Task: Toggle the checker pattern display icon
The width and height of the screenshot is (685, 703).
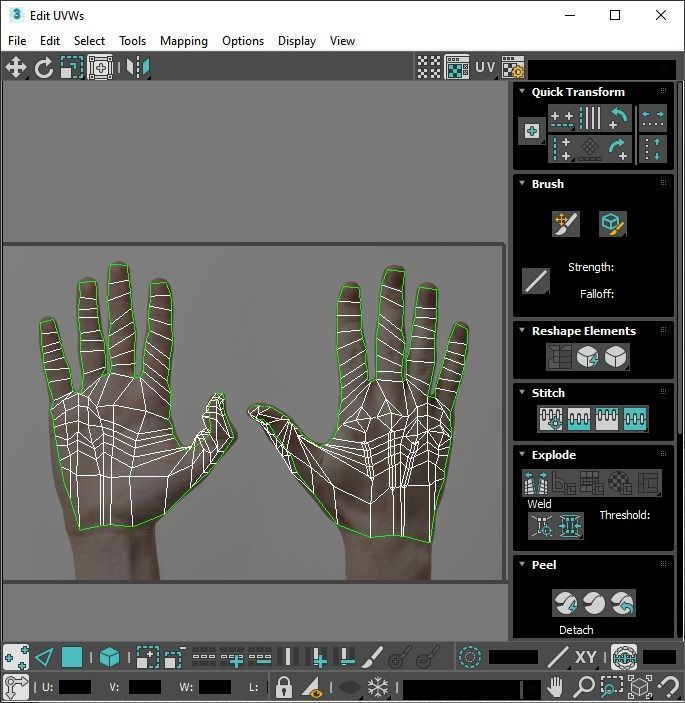Action: click(x=429, y=67)
